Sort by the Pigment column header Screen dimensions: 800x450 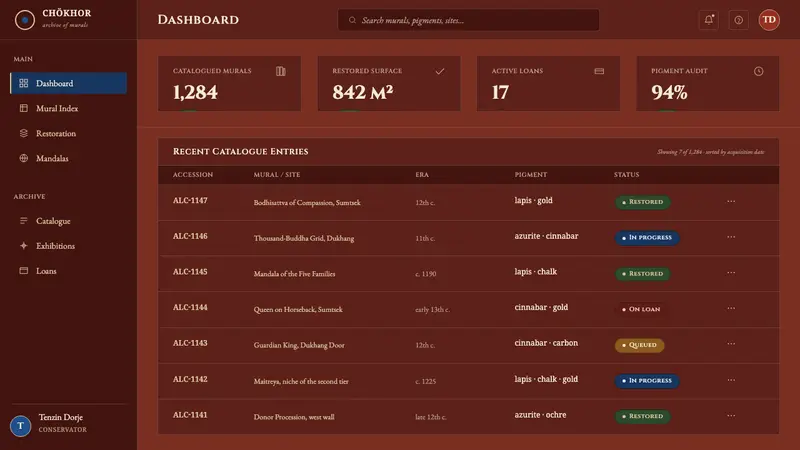tap(531, 174)
